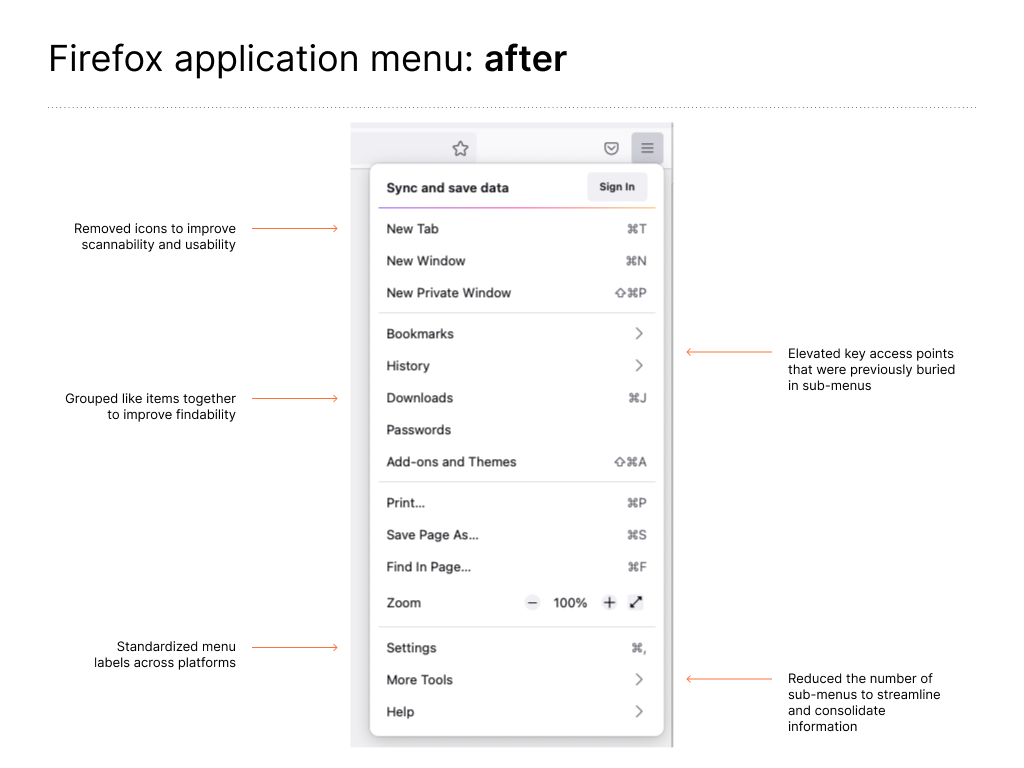1024x768 pixels.
Task: Open the More Tools submenu
Action: [516, 680]
